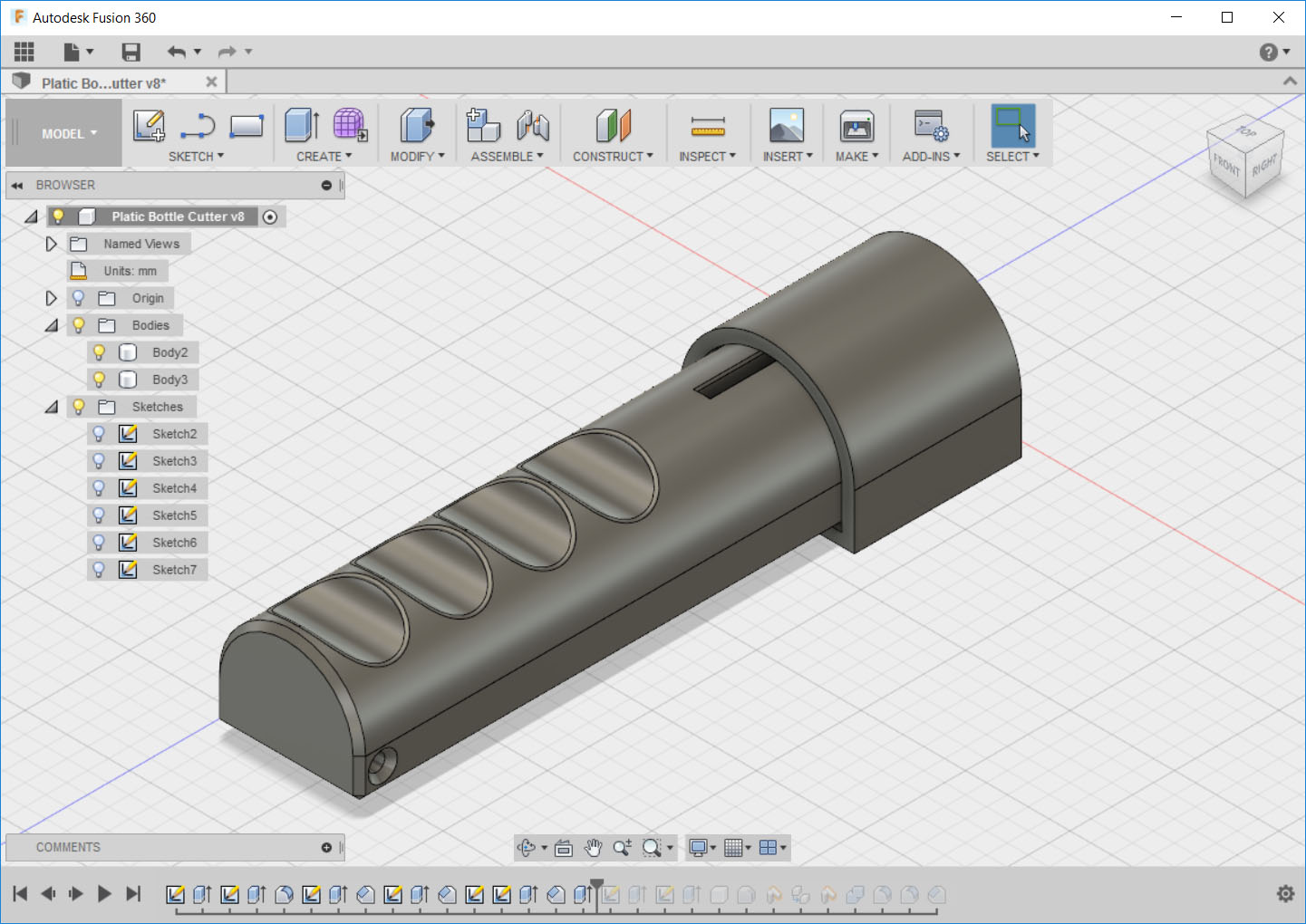The width and height of the screenshot is (1306, 924).
Task: Click the Save button
Action: click(x=131, y=52)
